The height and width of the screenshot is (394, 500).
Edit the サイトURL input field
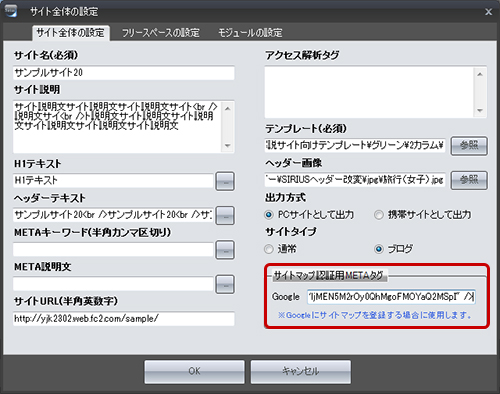[x=124, y=319]
